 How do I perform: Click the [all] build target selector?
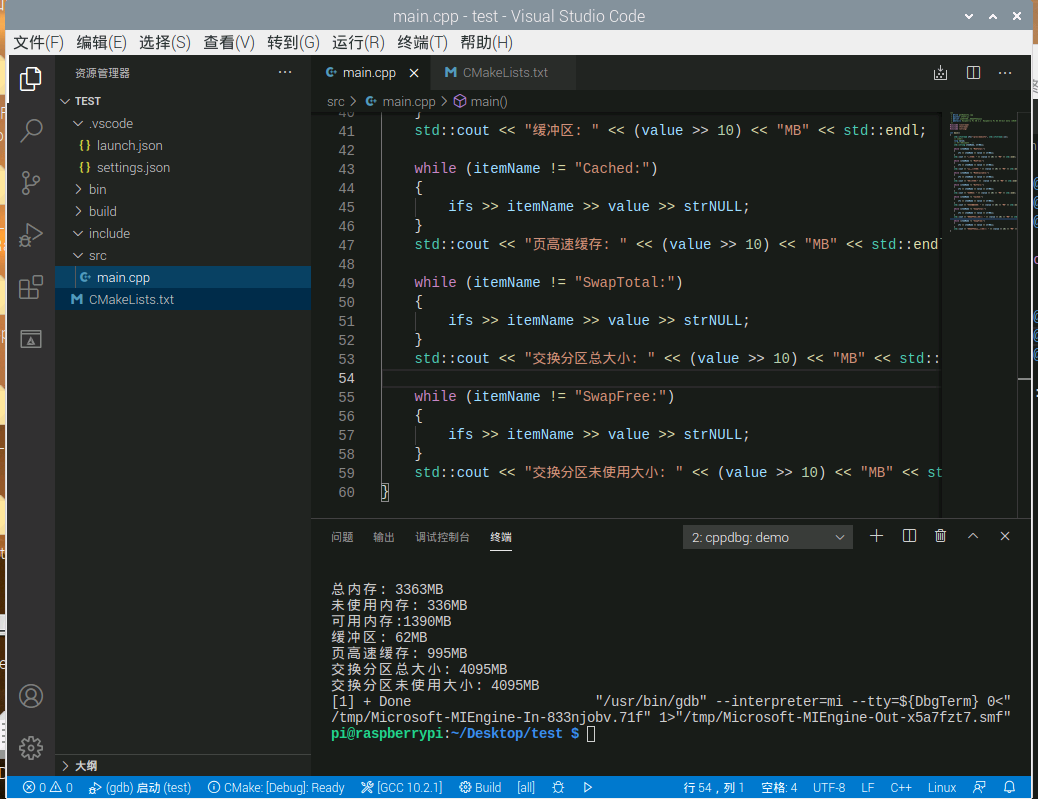click(526, 788)
